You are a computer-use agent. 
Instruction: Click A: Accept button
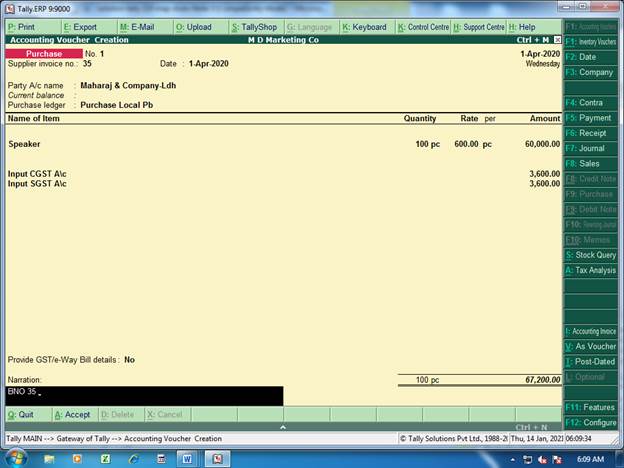coord(75,415)
